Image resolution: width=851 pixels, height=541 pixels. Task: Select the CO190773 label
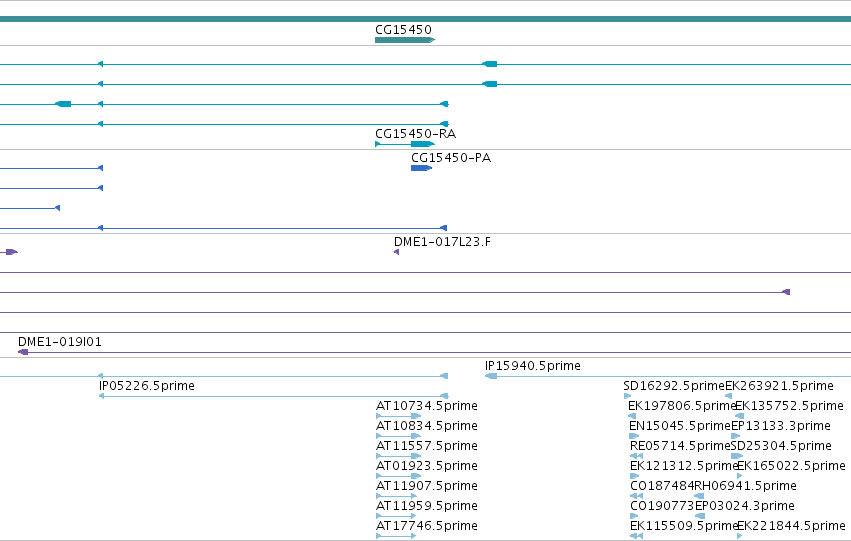[662, 506]
